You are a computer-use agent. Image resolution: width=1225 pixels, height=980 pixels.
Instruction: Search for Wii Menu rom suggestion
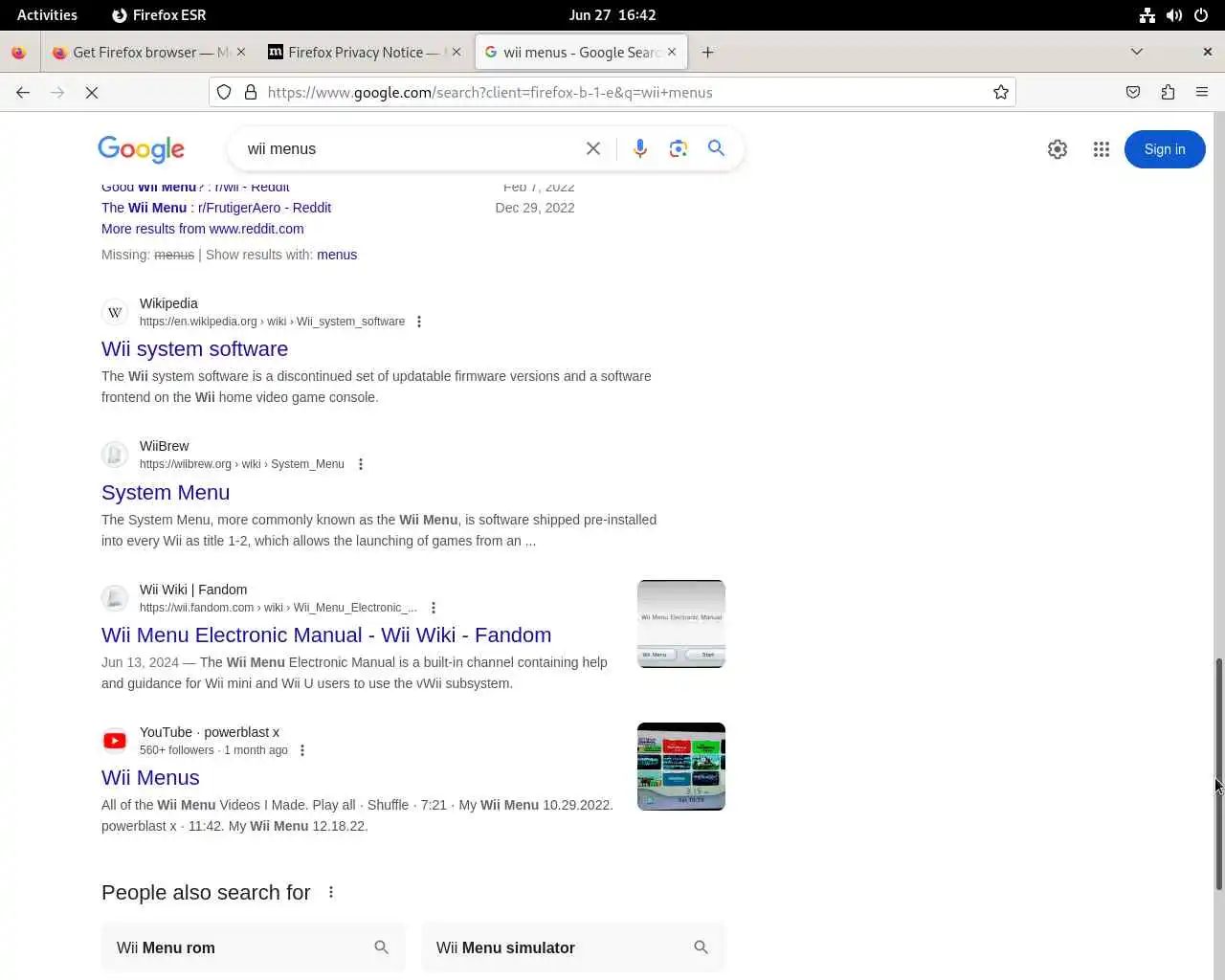click(x=254, y=947)
